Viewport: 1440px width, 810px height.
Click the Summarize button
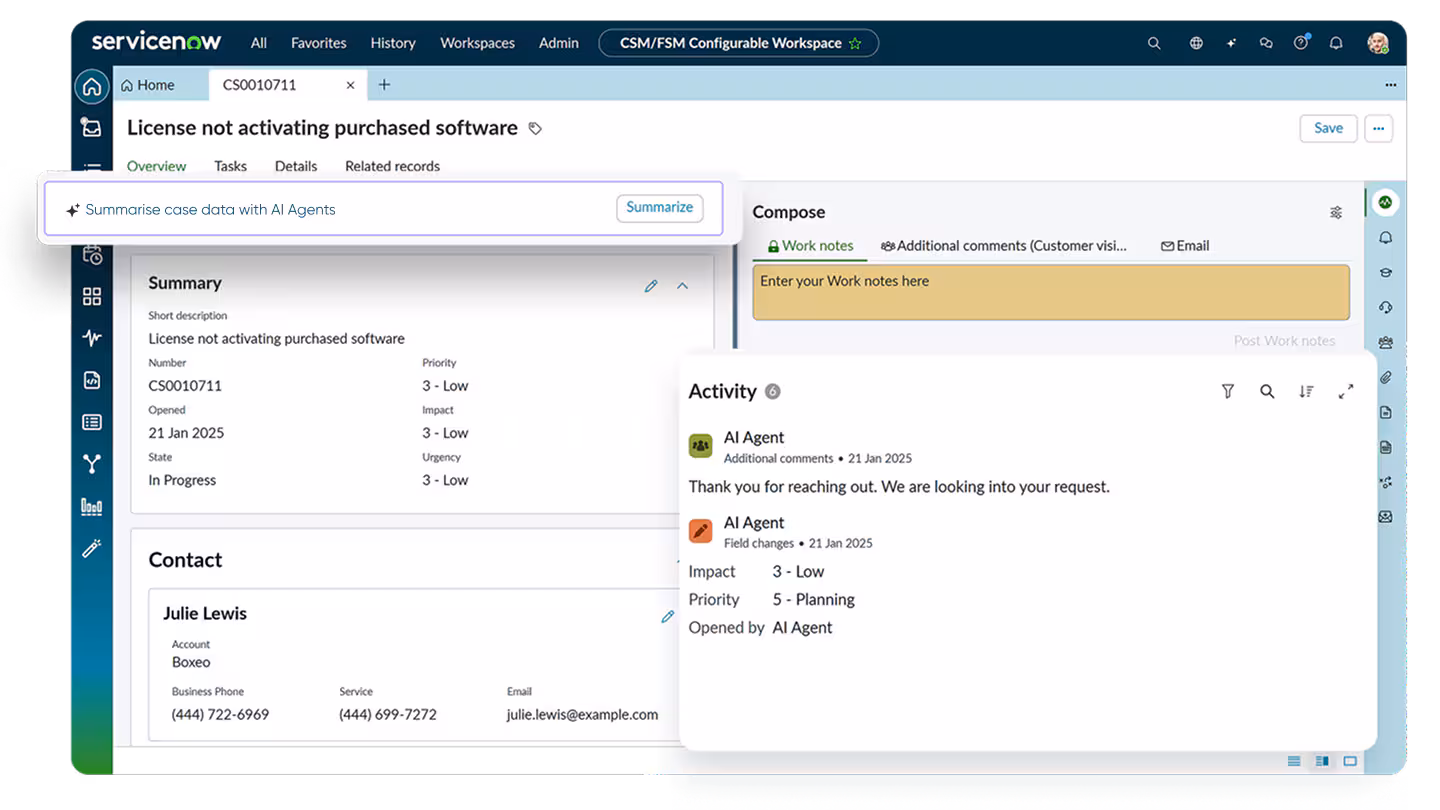pos(660,208)
